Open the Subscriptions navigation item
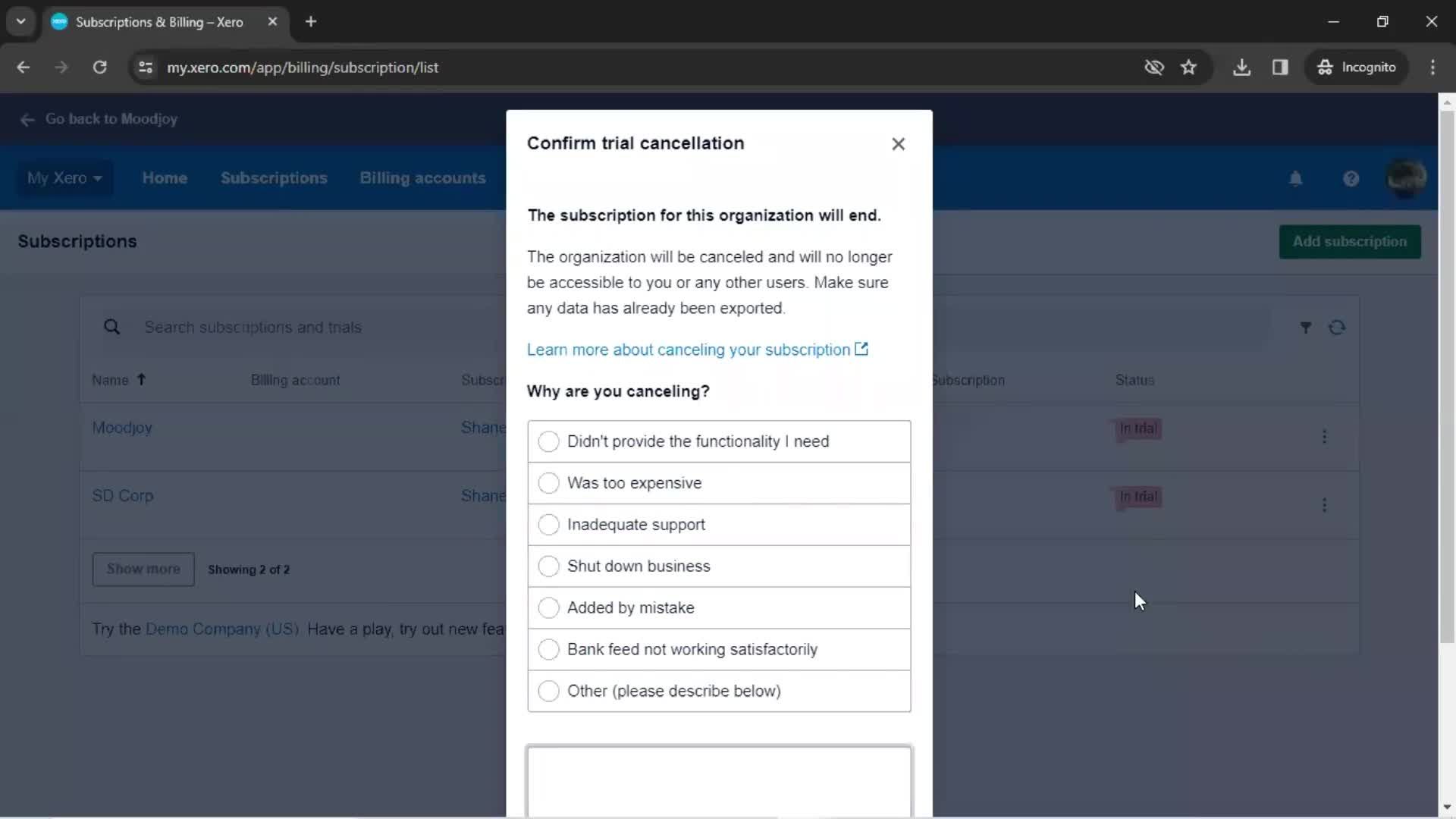 tap(274, 178)
